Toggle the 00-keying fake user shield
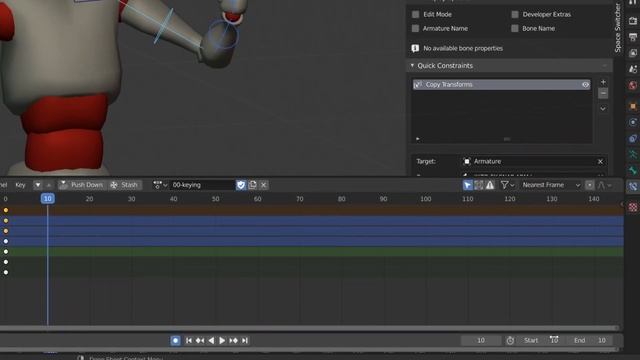This screenshot has height=360, width=640. point(241,185)
